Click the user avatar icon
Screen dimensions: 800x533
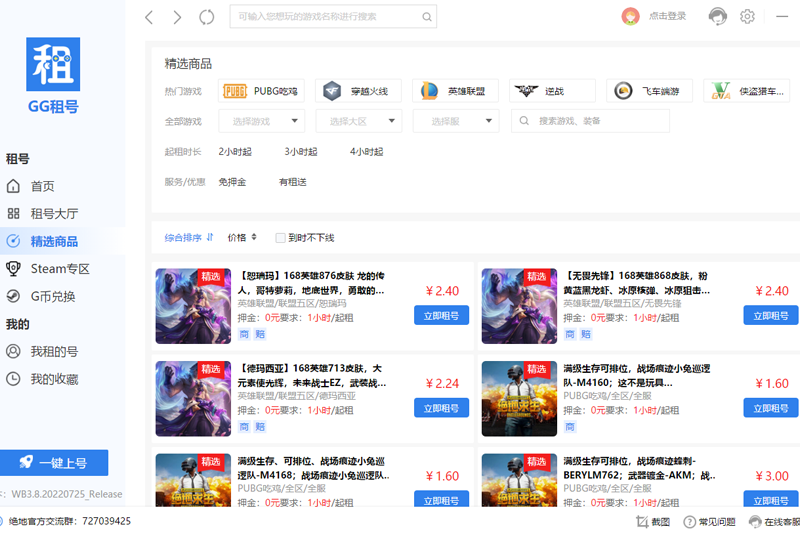tap(631, 16)
